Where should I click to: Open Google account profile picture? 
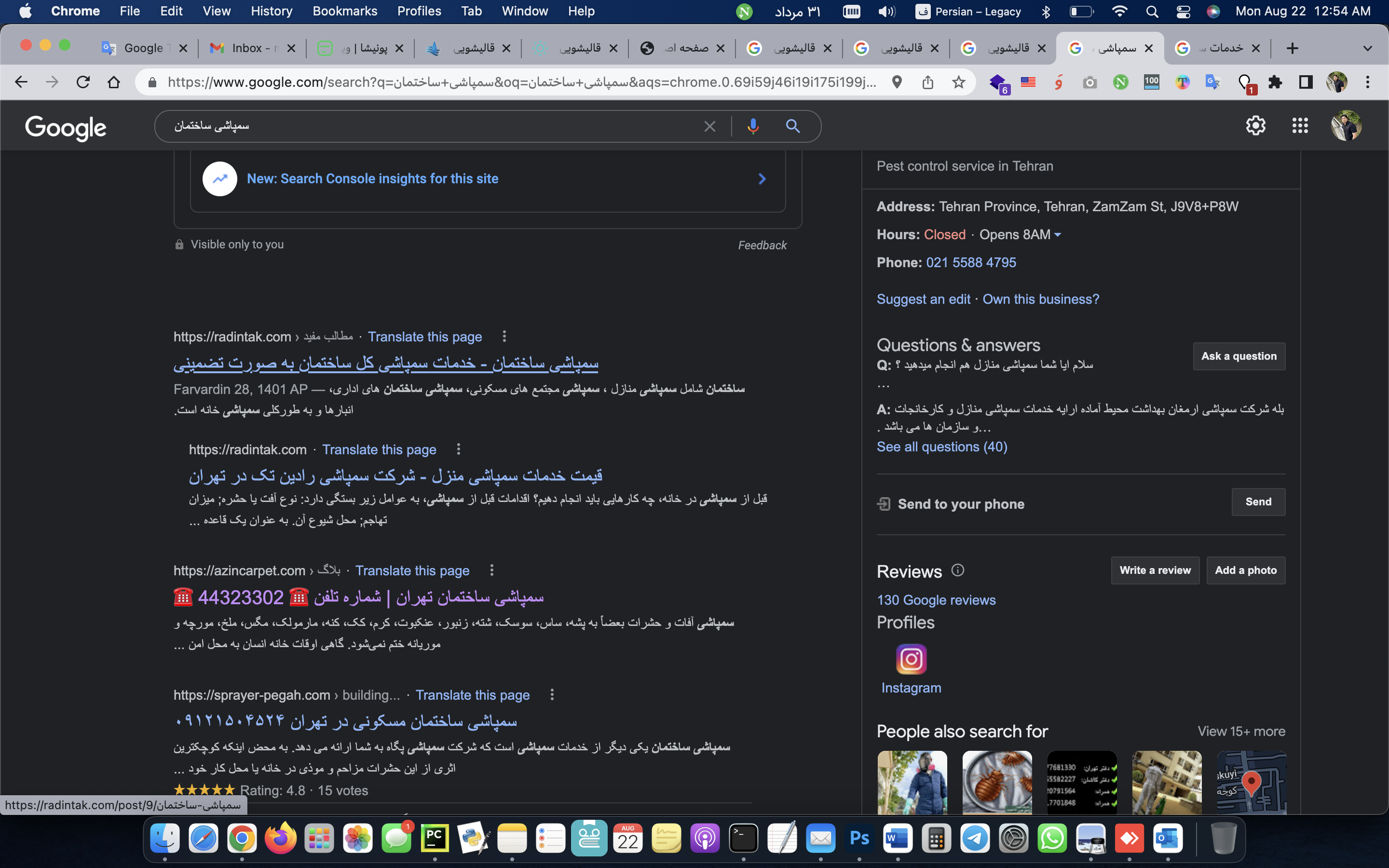pyautogui.click(x=1346, y=125)
